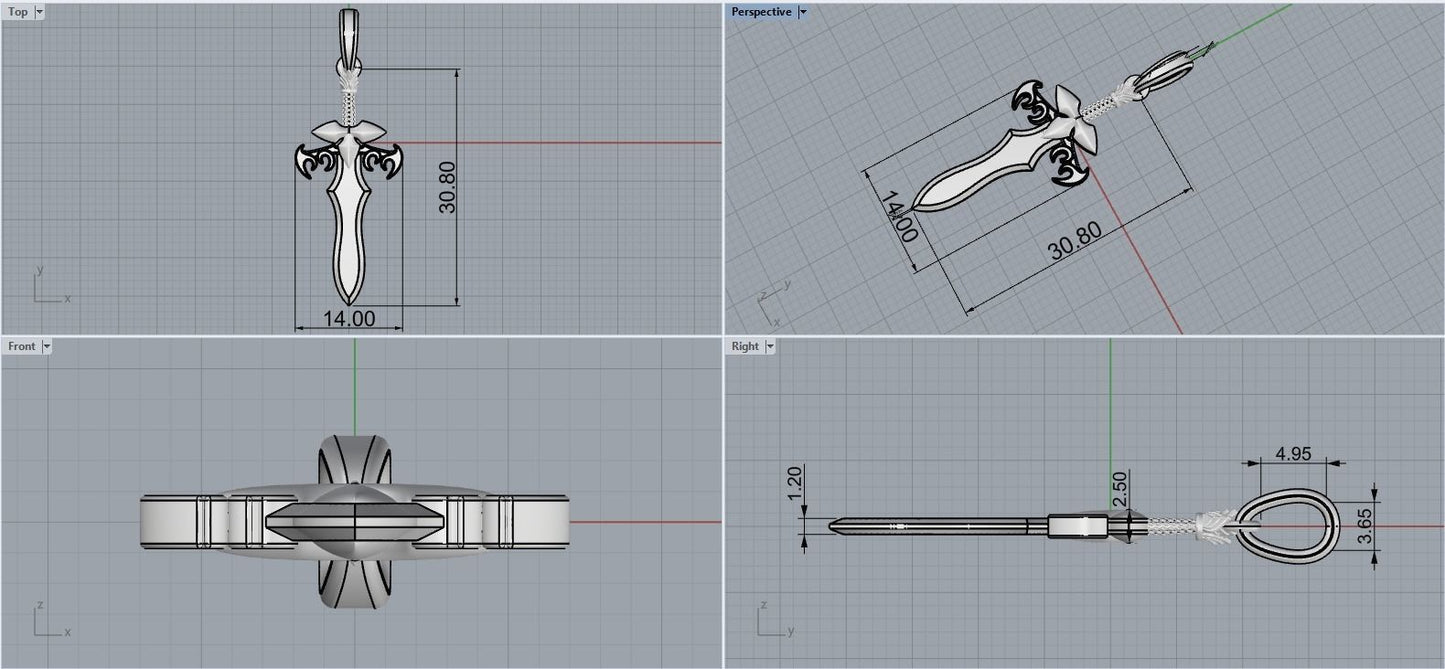Open the Front viewport dropdown arrow
The width and height of the screenshot is (1445, 669).
(x=46, y=346)
